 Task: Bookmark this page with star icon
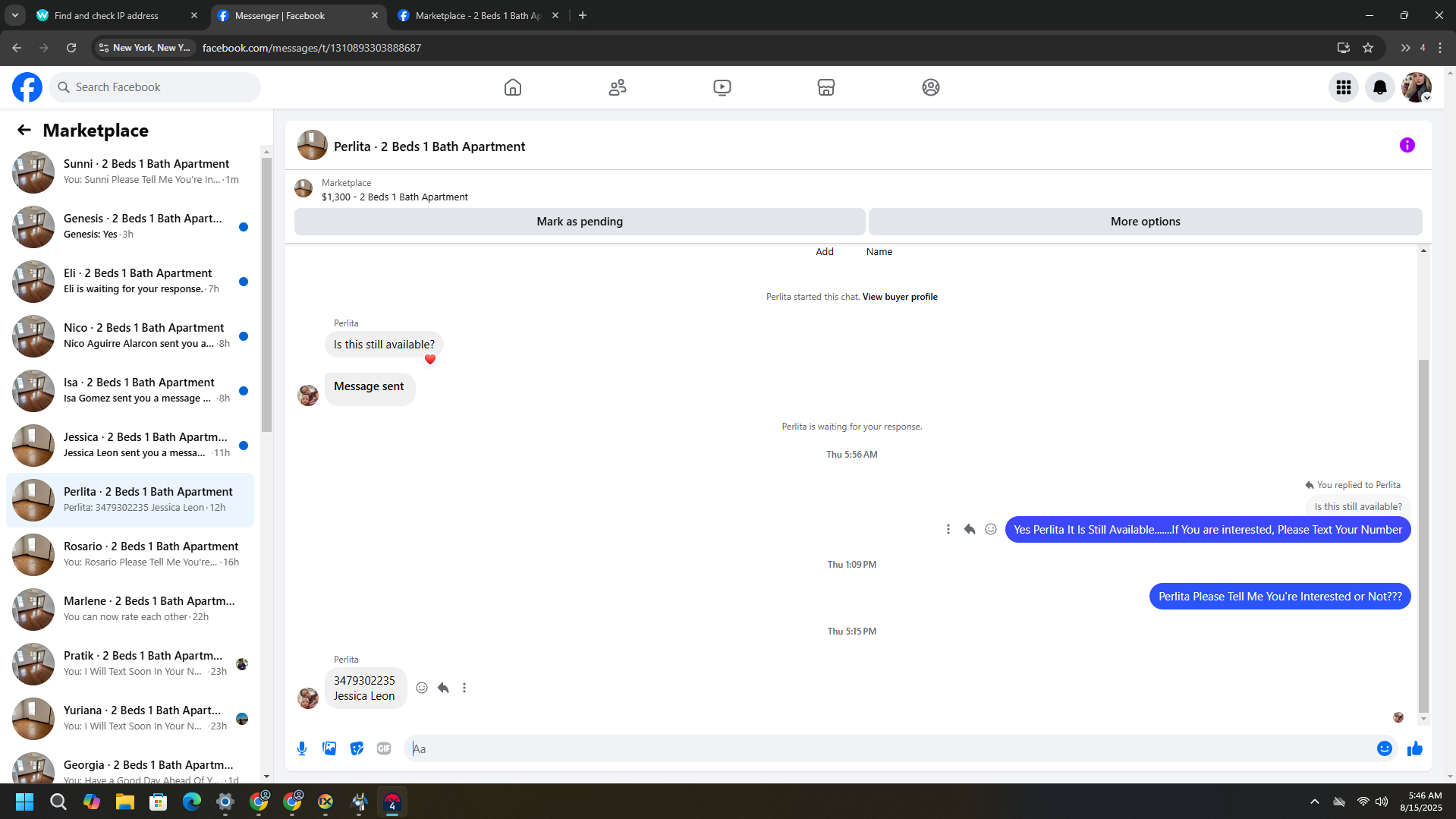pyautogui.click(x=1368, y=48)
